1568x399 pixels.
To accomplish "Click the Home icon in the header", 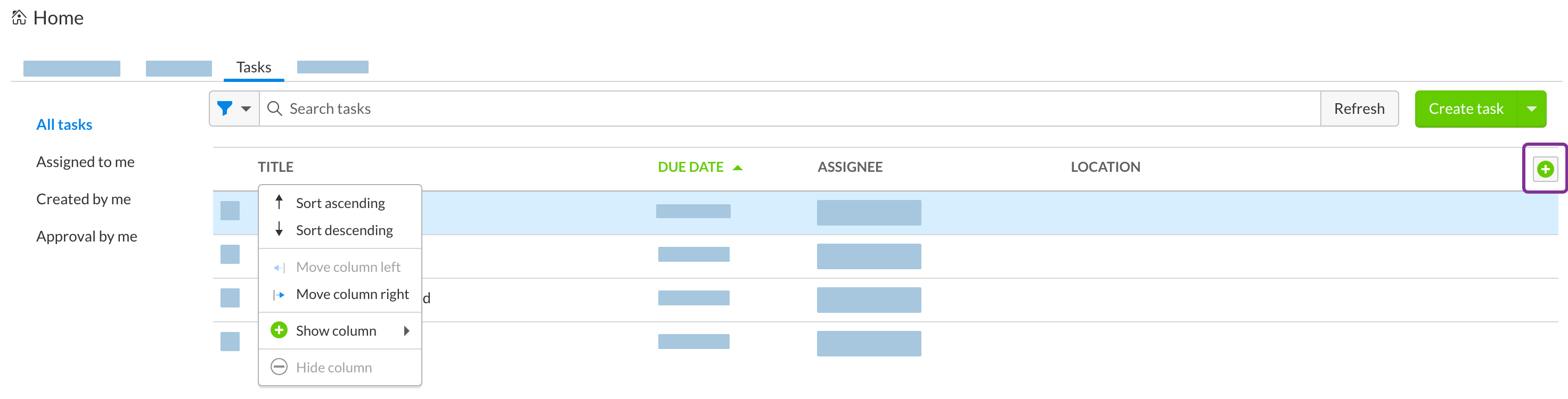I will point(18,18).
